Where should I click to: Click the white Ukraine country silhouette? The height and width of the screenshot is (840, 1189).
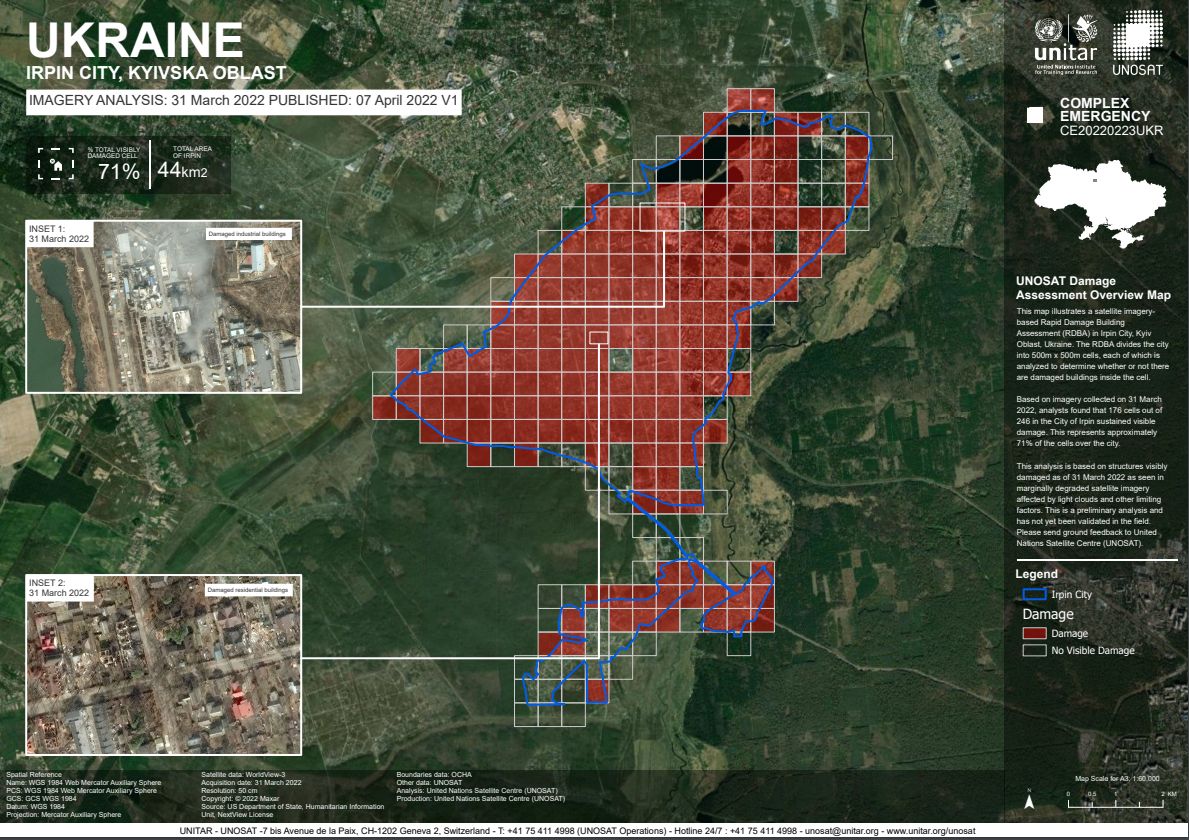[1093, 205]
